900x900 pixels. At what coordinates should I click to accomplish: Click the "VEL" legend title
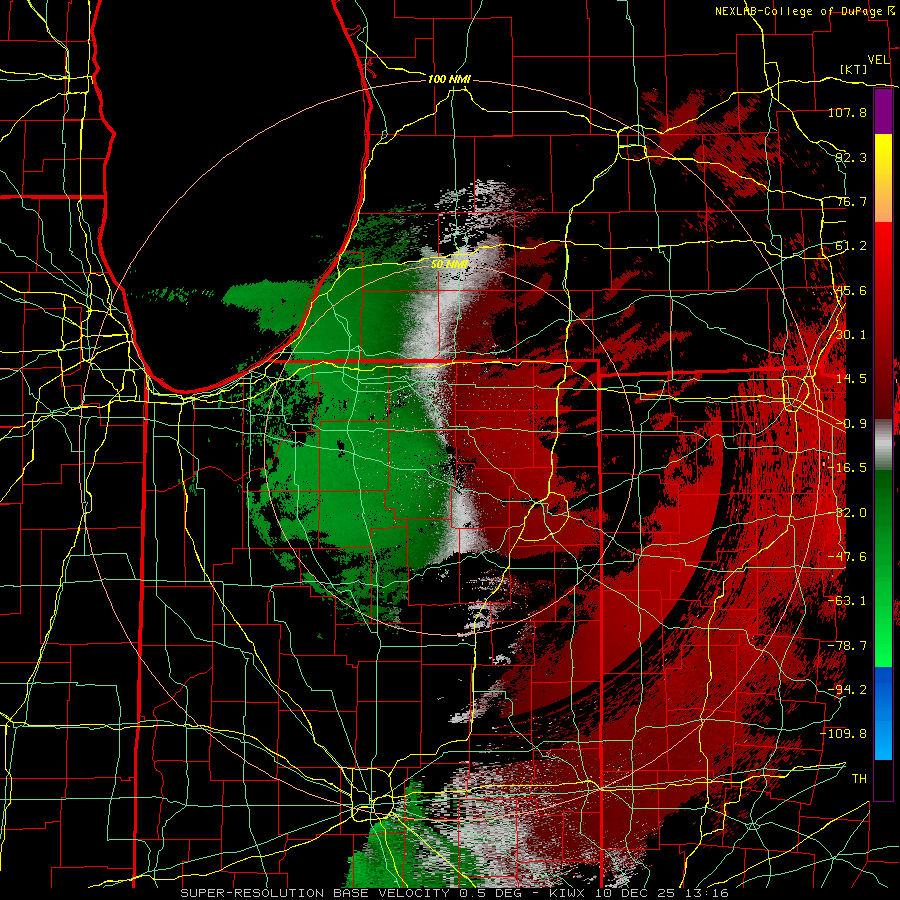879,60
